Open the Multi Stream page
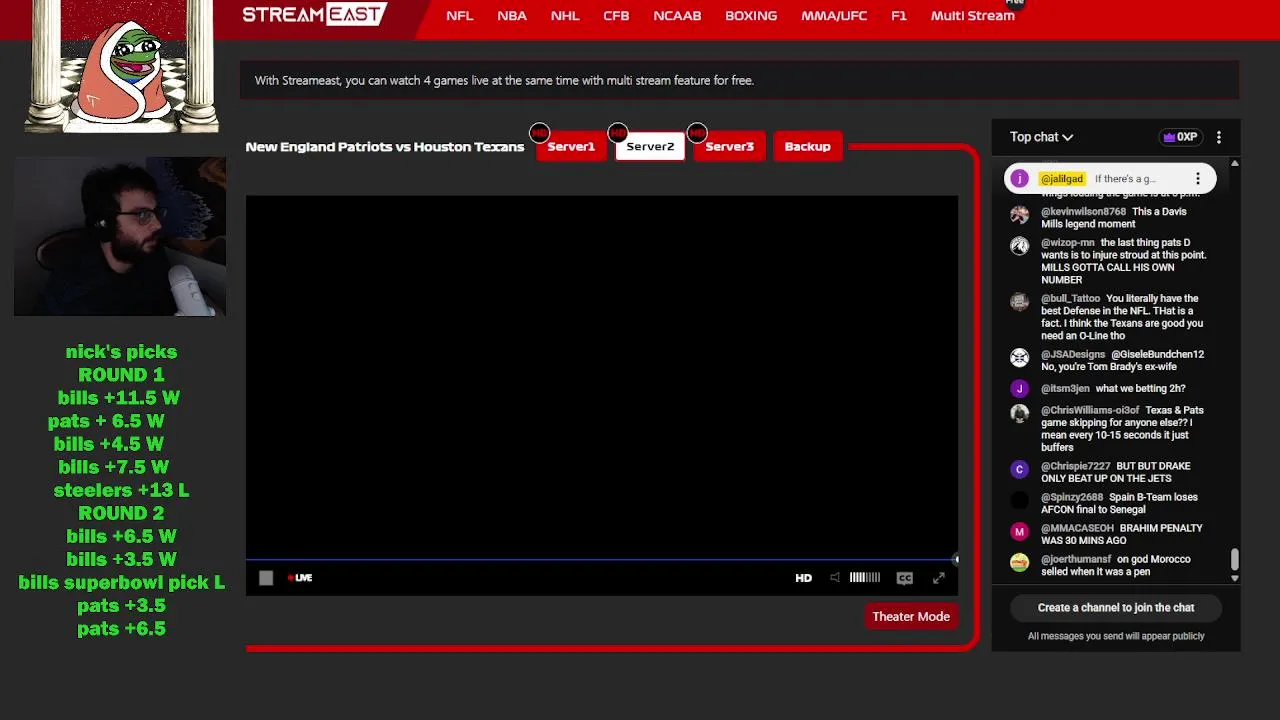 pos(973,16)
